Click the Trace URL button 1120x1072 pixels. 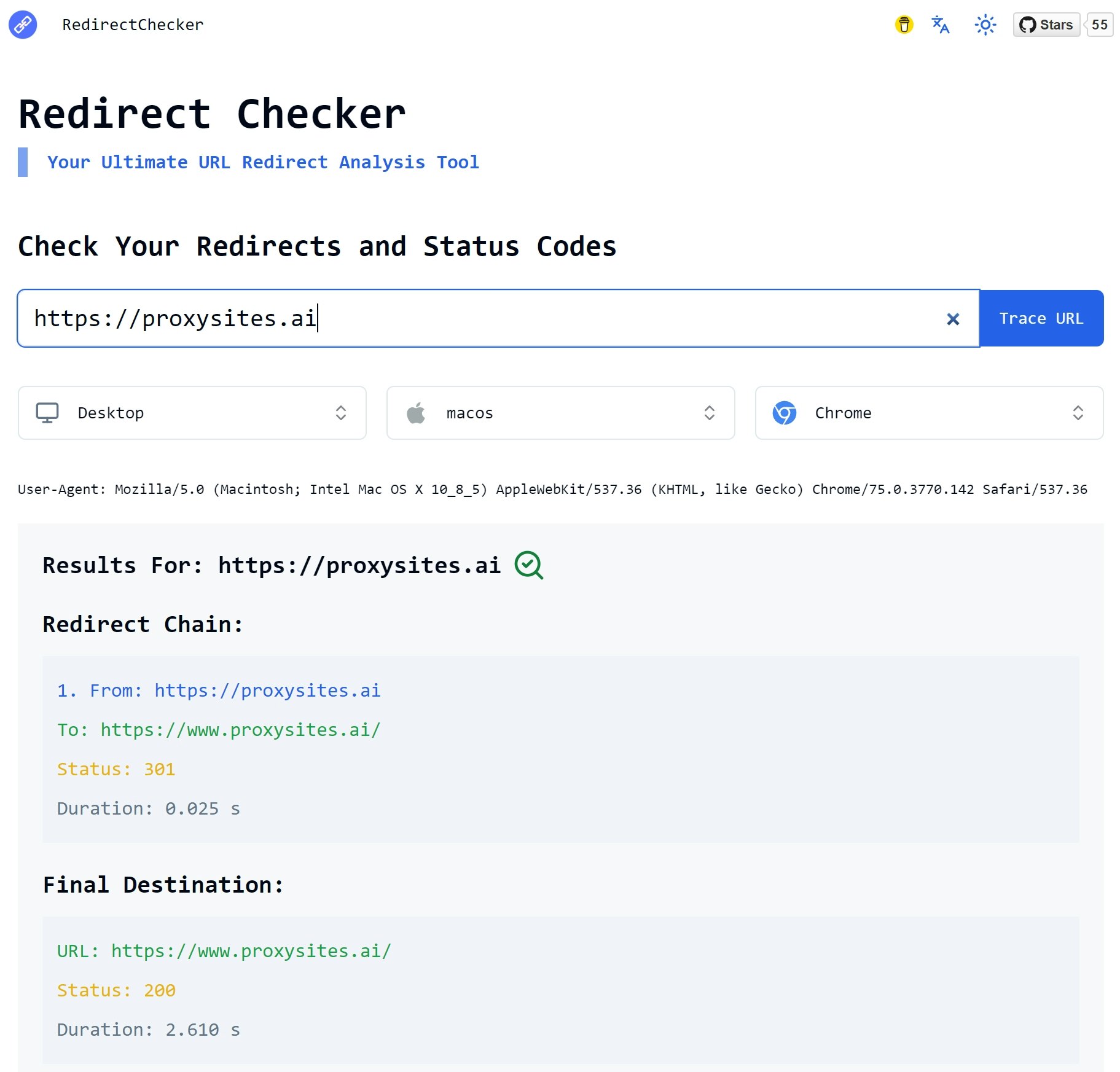pos(1041,318)
